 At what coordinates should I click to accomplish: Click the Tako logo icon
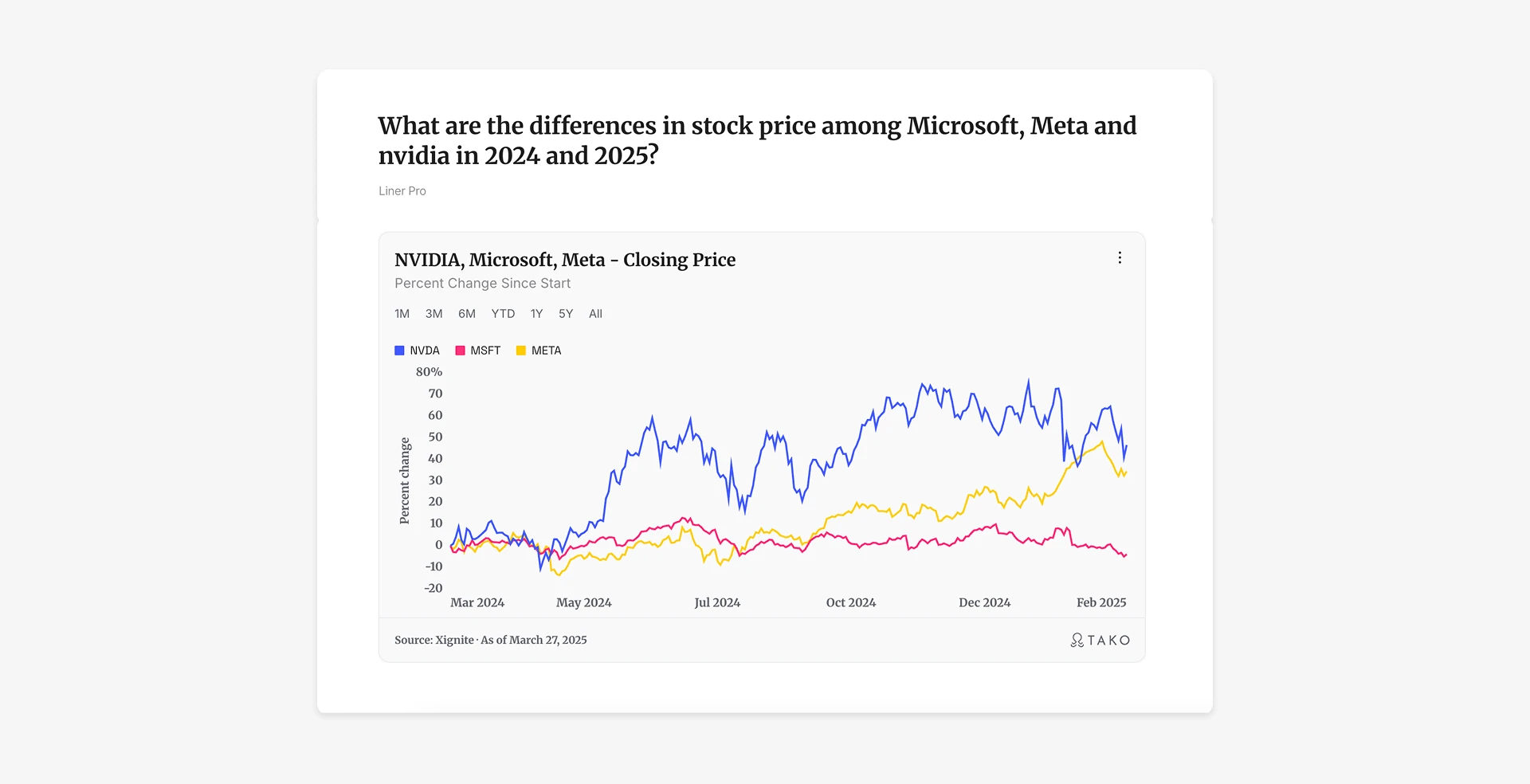[x=1077, y=640]
